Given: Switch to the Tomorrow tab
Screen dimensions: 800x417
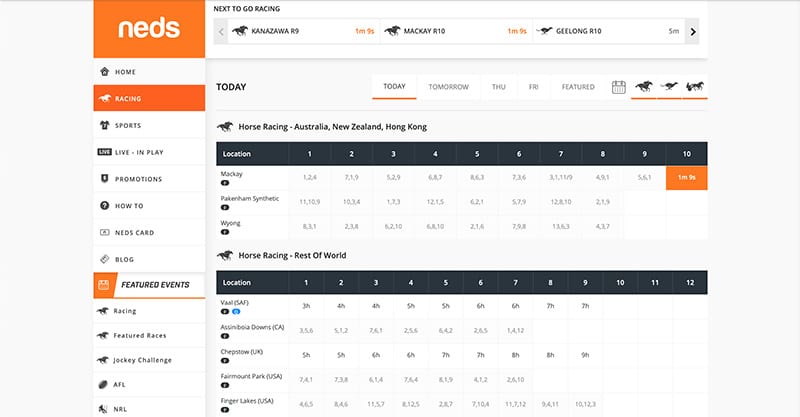Looking at the screenshot, I should point(448,87).
